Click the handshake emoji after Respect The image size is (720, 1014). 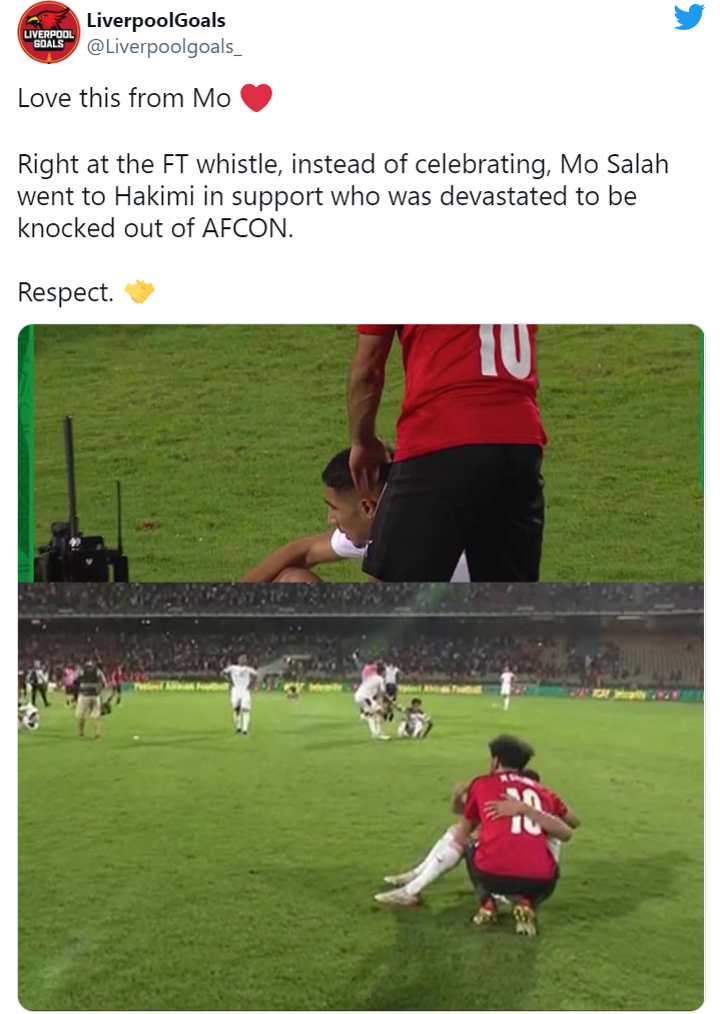[139, 292]
